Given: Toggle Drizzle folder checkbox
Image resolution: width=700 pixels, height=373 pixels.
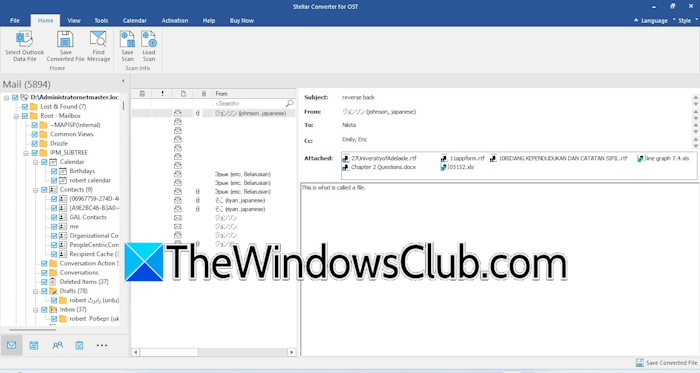Looking at the screenshot, I should 35,144.
